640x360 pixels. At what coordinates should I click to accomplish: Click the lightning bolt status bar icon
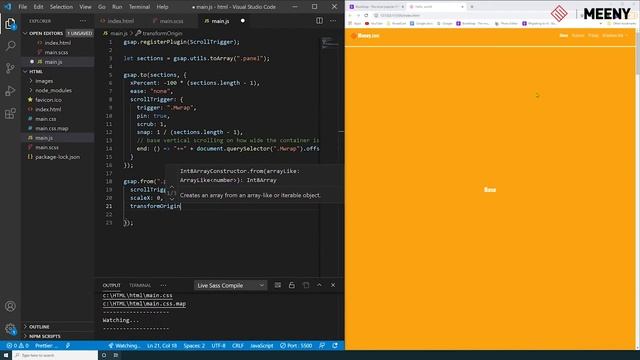point(68,346)
